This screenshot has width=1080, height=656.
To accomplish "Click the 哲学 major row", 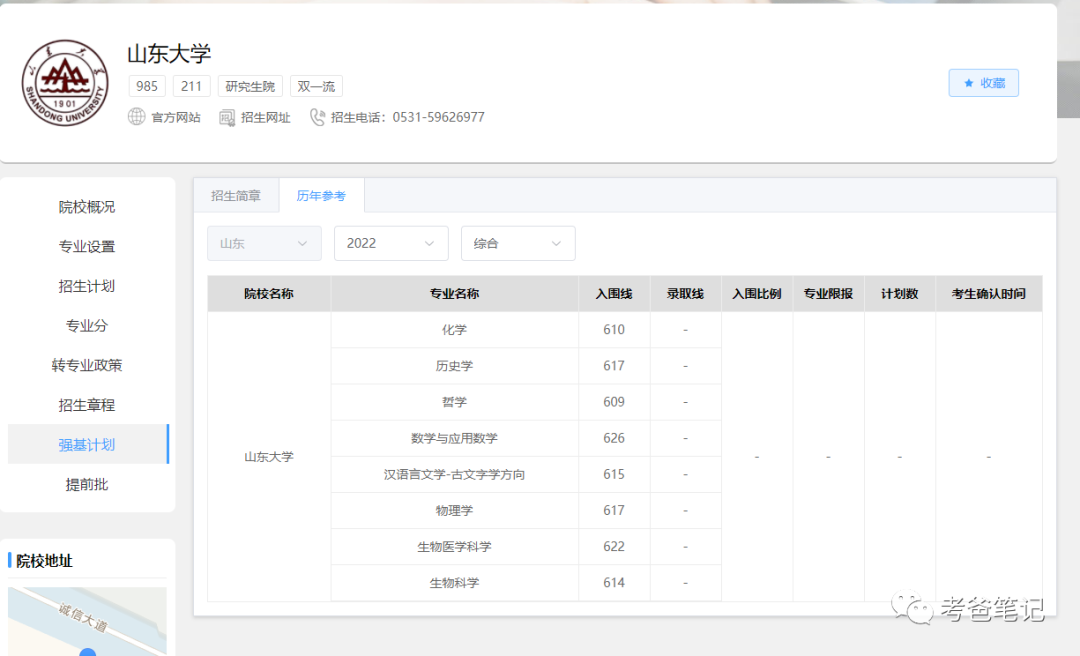I will point(455,402).
